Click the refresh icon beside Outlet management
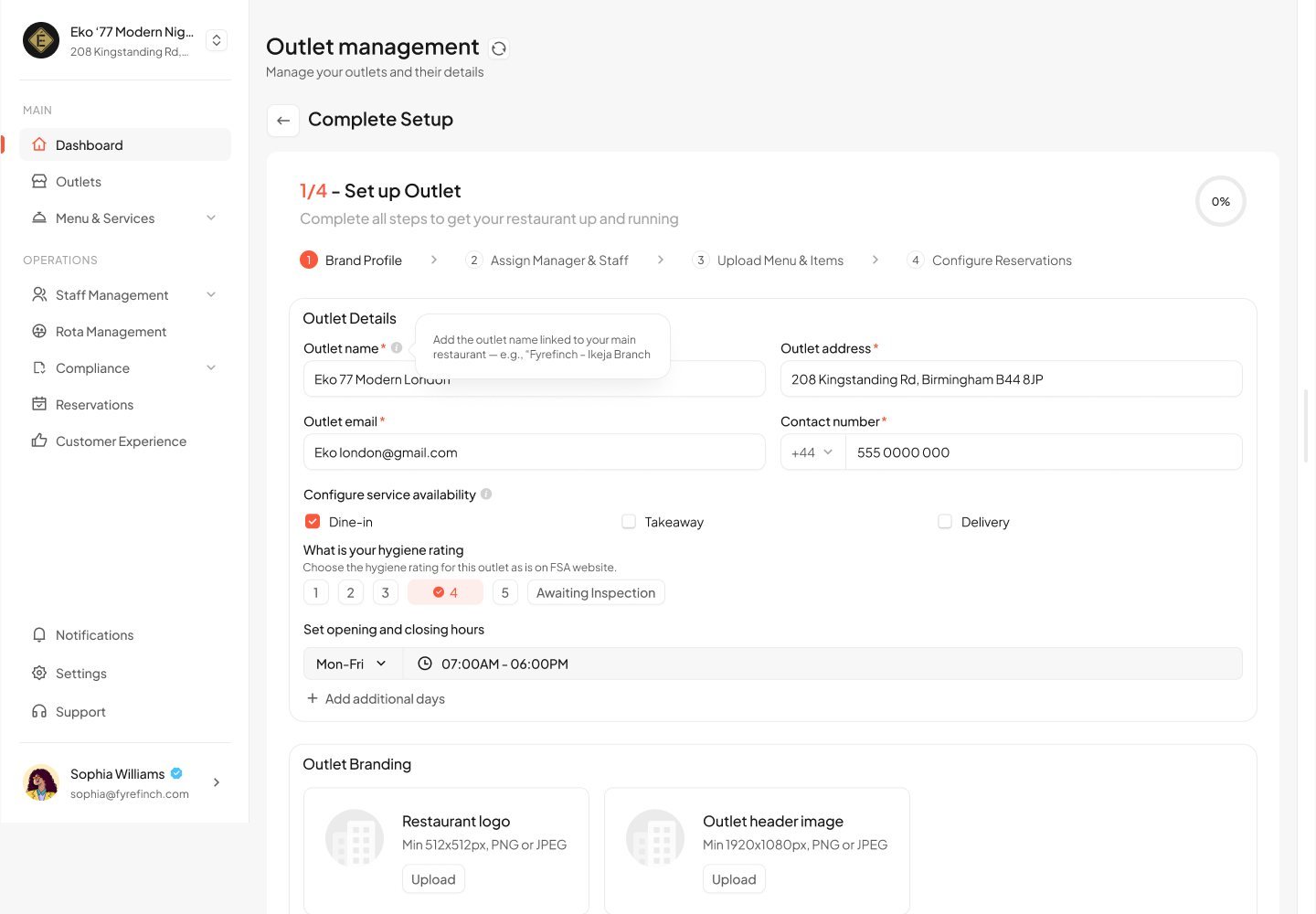The height and width of the screenshot is (914, 1316). click(x=499, y=48)
